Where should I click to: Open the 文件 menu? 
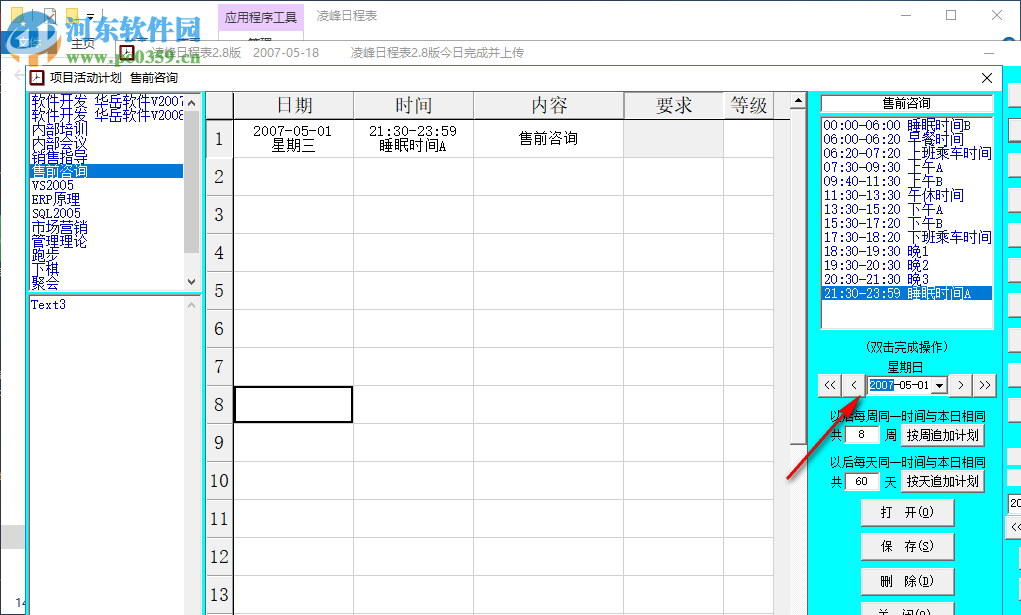(32, 43)
